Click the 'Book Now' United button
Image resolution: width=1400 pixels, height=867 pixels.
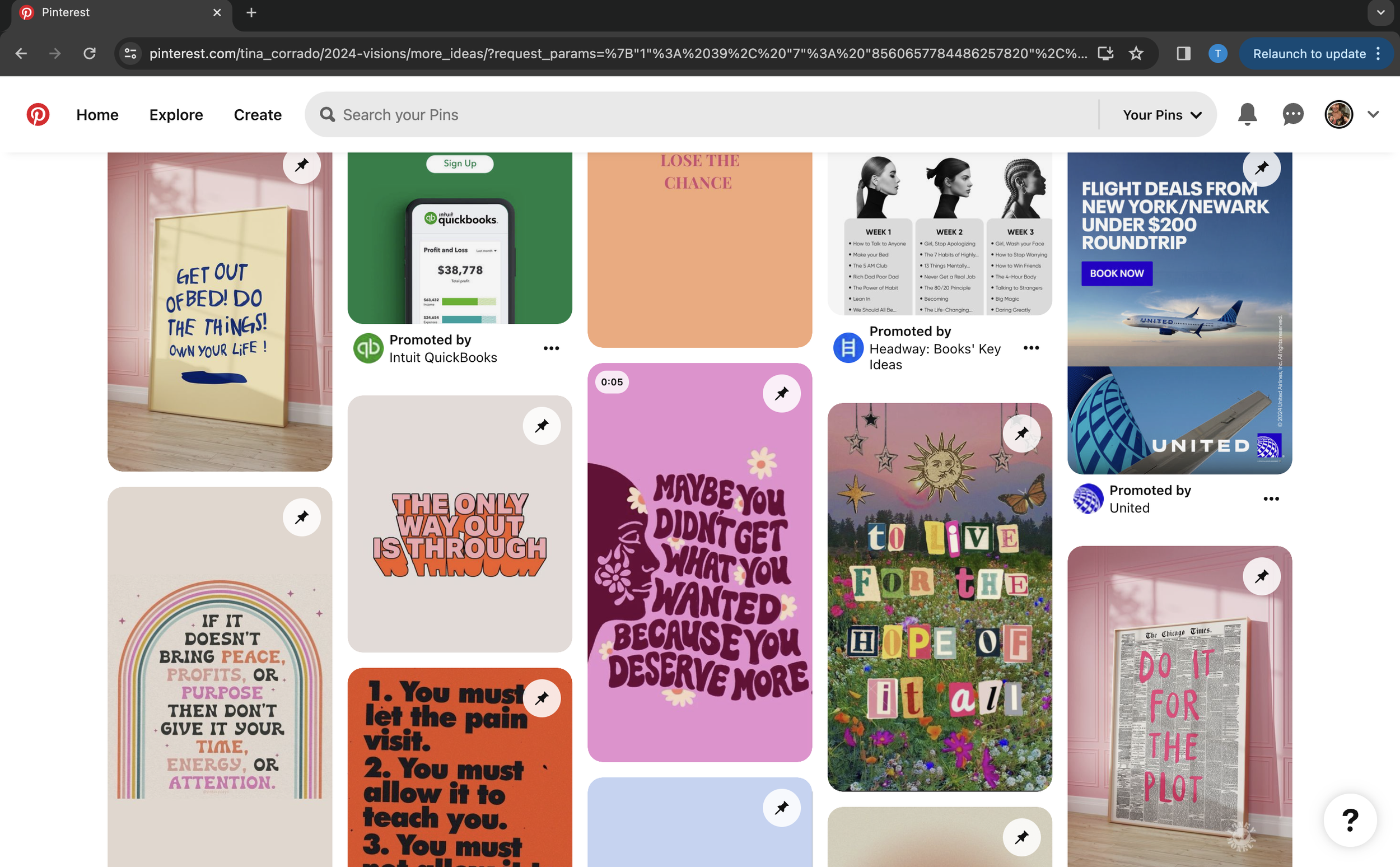[x=1116, y=273]
